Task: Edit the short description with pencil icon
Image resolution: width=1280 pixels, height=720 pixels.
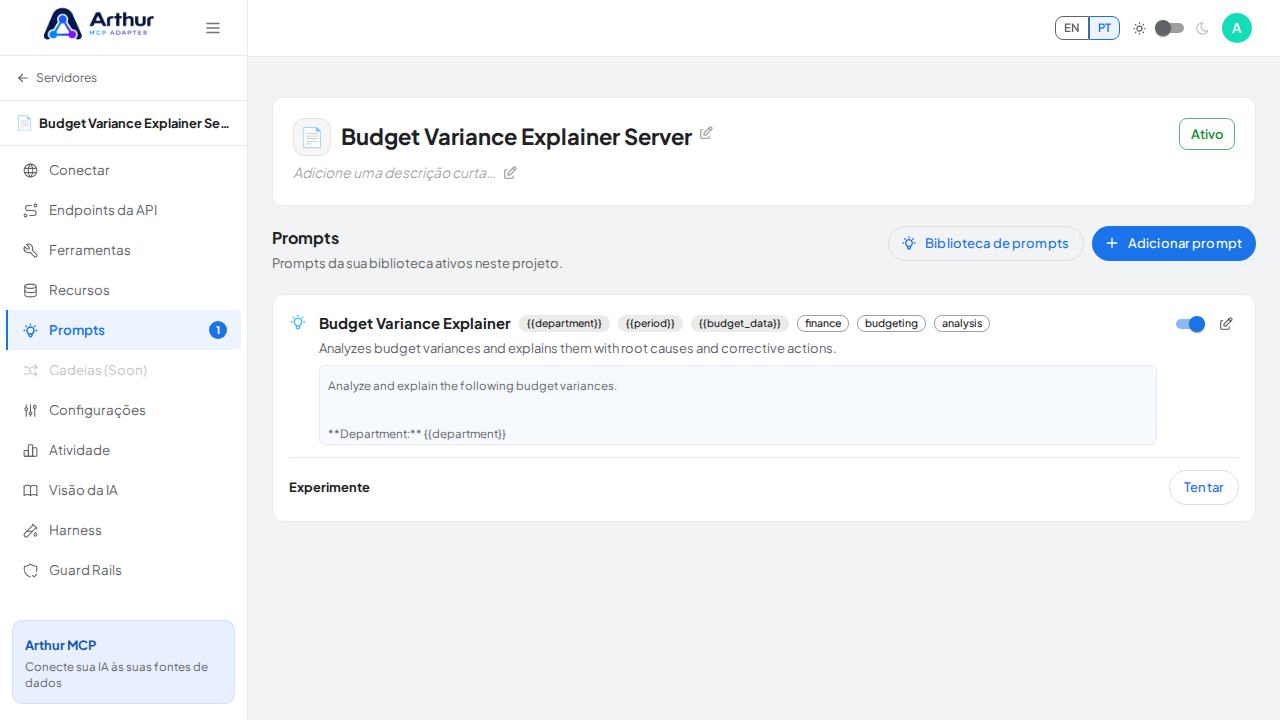Action: point(510,173)
